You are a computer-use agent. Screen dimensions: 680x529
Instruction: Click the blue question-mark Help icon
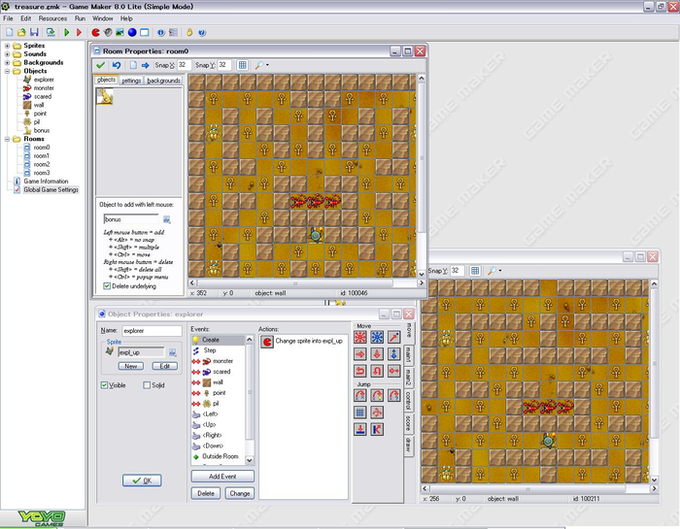point(202,32)
